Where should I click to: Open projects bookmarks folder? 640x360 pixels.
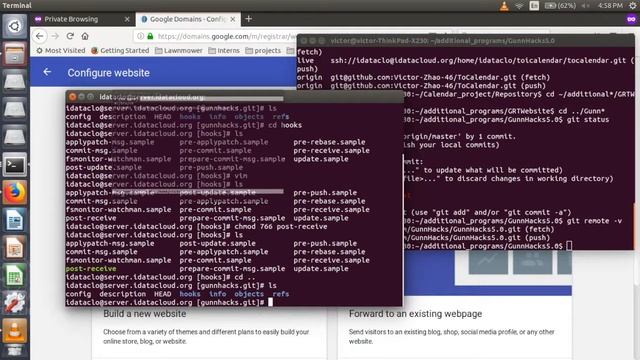(263, 51)
